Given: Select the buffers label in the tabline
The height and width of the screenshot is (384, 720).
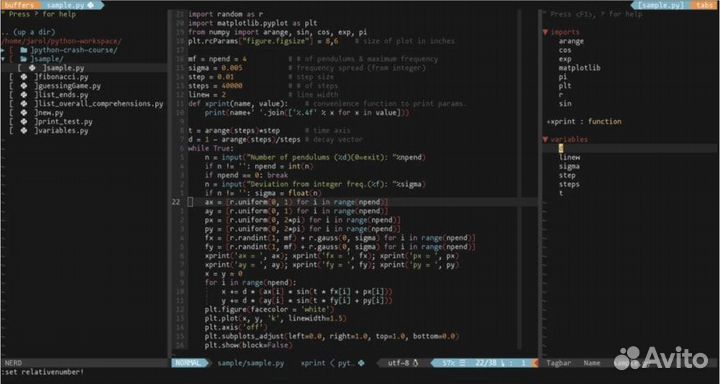Looking at the screenshot, I should click(18, 5).
